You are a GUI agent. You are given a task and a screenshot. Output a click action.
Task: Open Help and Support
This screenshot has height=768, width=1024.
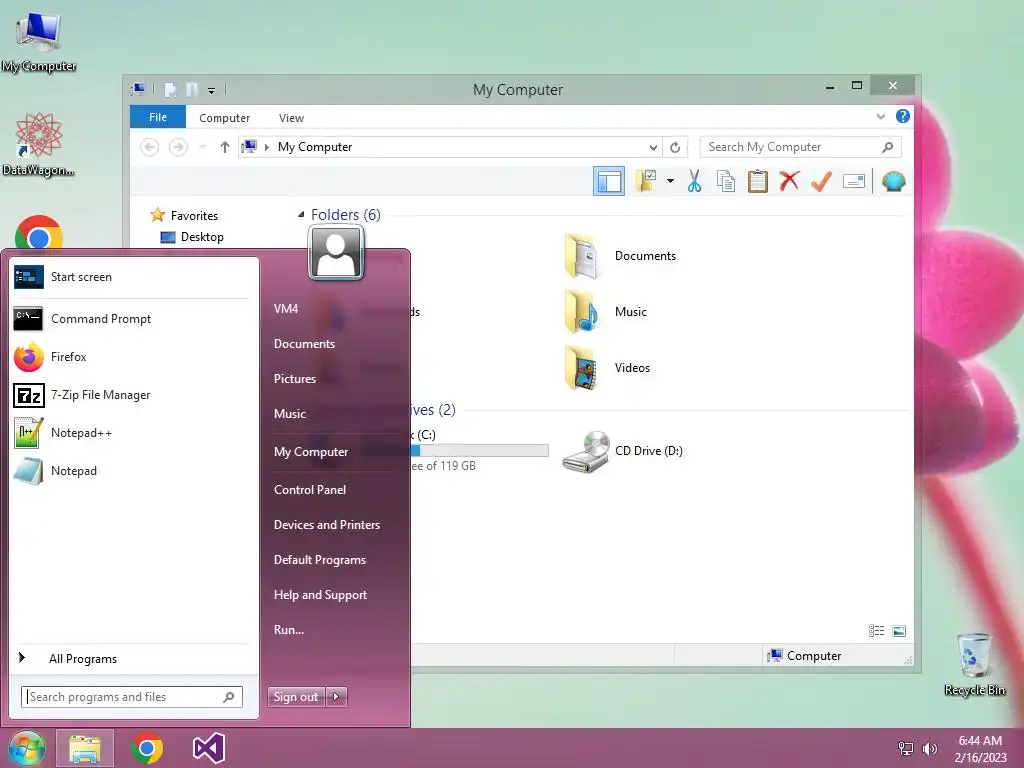coord(320,595)
